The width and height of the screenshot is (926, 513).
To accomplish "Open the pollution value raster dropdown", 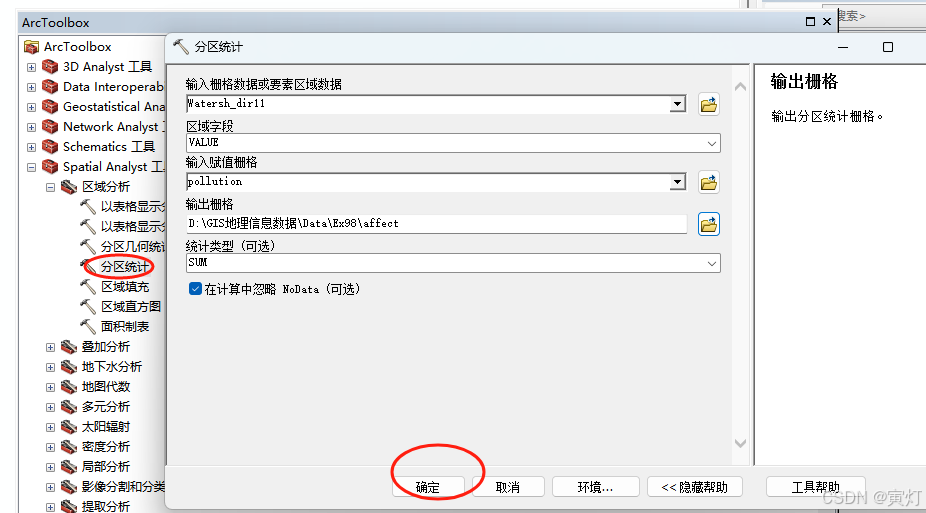I will coord(677,182).
